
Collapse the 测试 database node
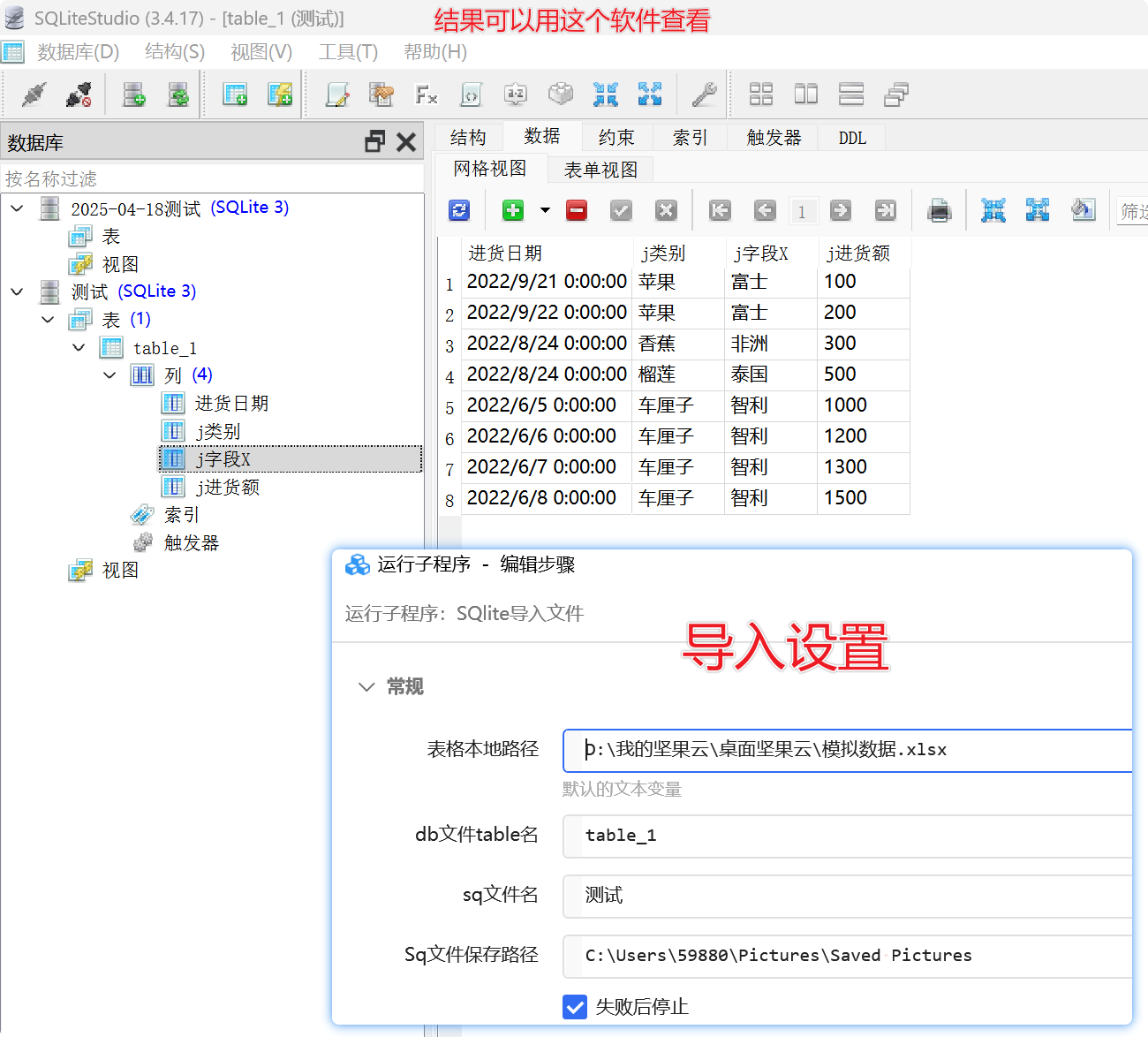point(17,291)
